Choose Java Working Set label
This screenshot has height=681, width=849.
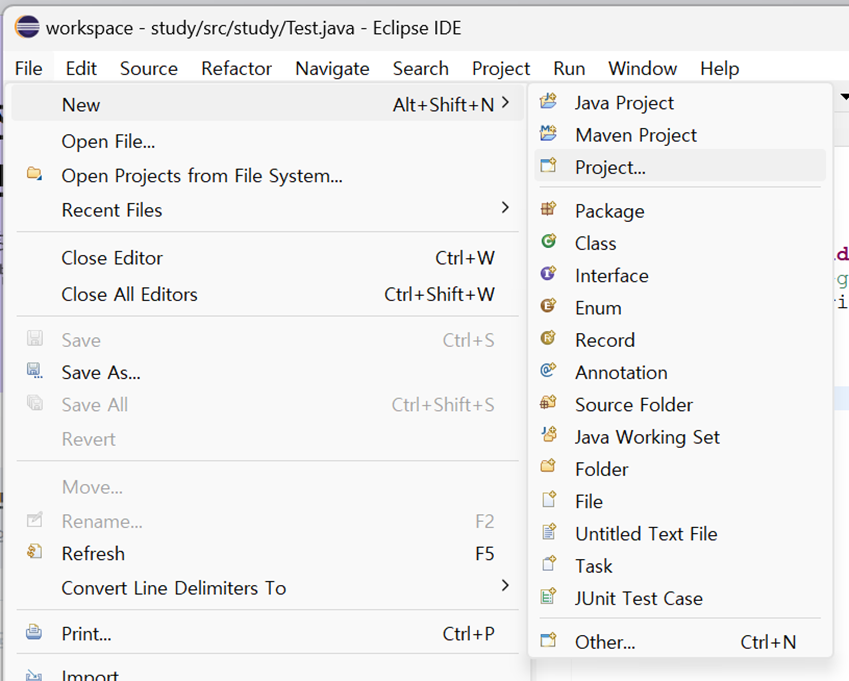pos(648,437)
